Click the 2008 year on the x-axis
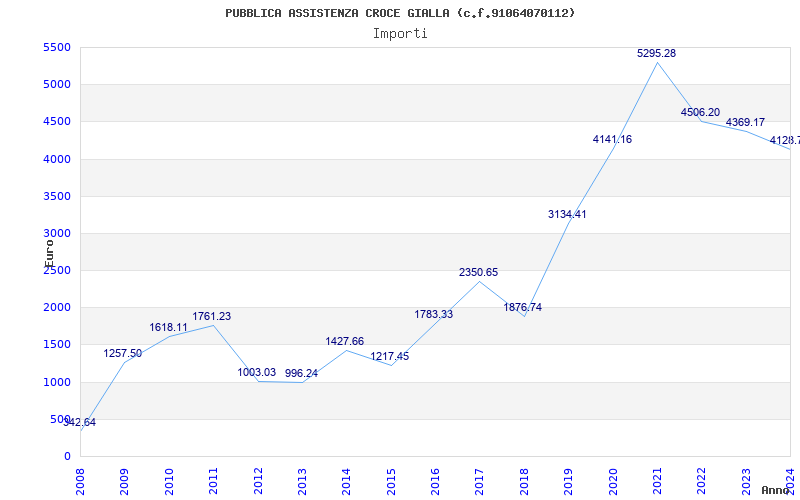This screenshot has height=500, width=800. [81, 480]
